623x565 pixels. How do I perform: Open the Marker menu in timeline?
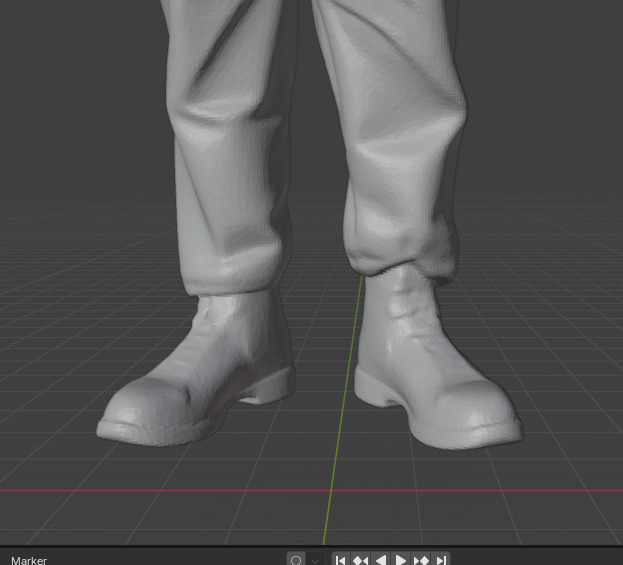[29, 560]
